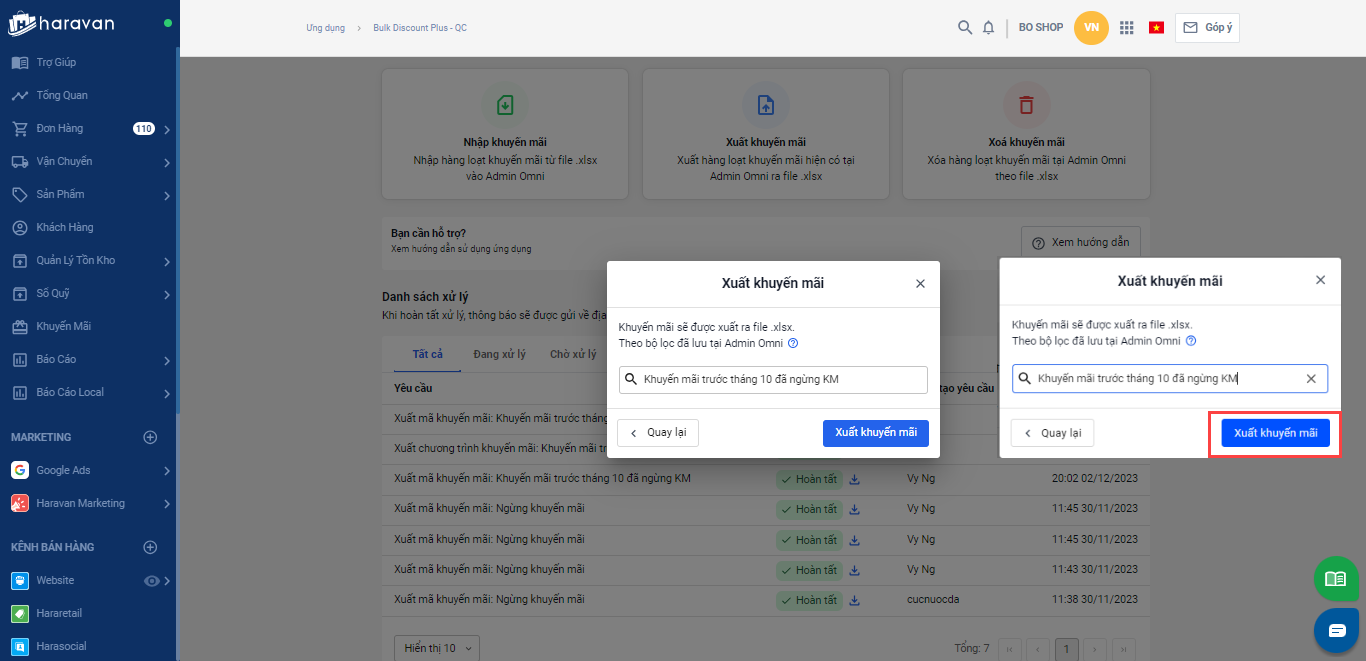The image size is (1366, 661).
Task: Toggle the Website eye visibility icon
Action: pyautogui.click(x=152, y=580)
